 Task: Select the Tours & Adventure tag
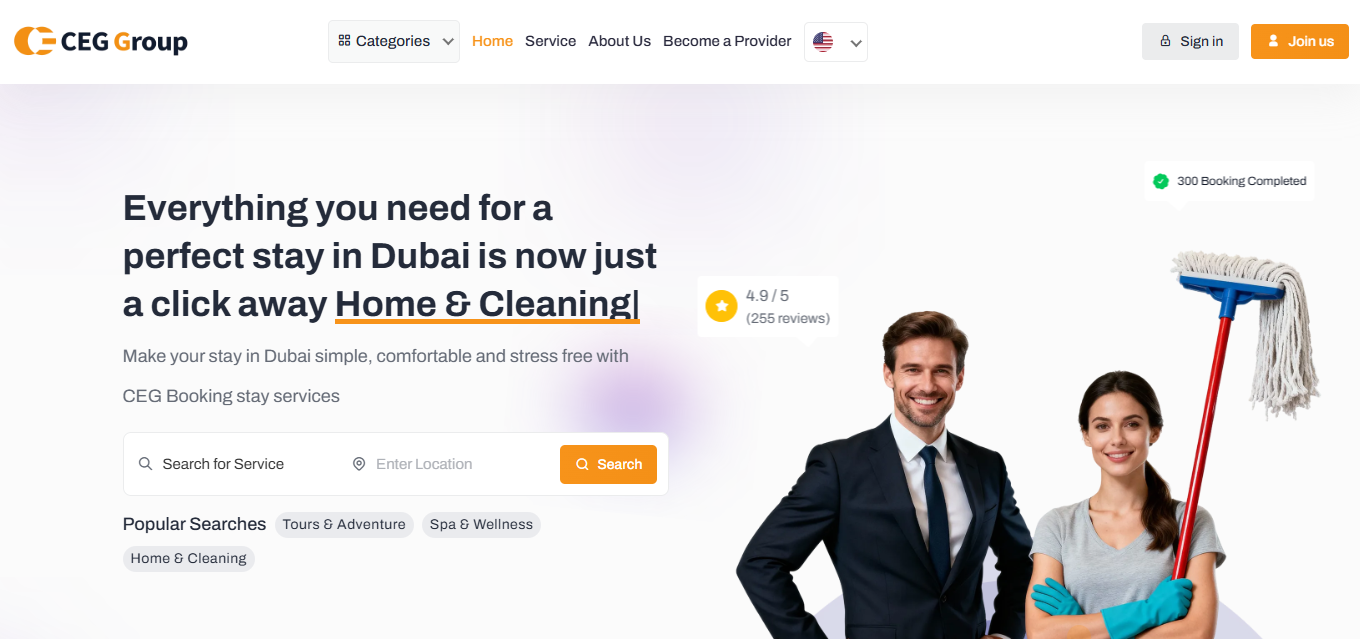click(x=344, y=525)
